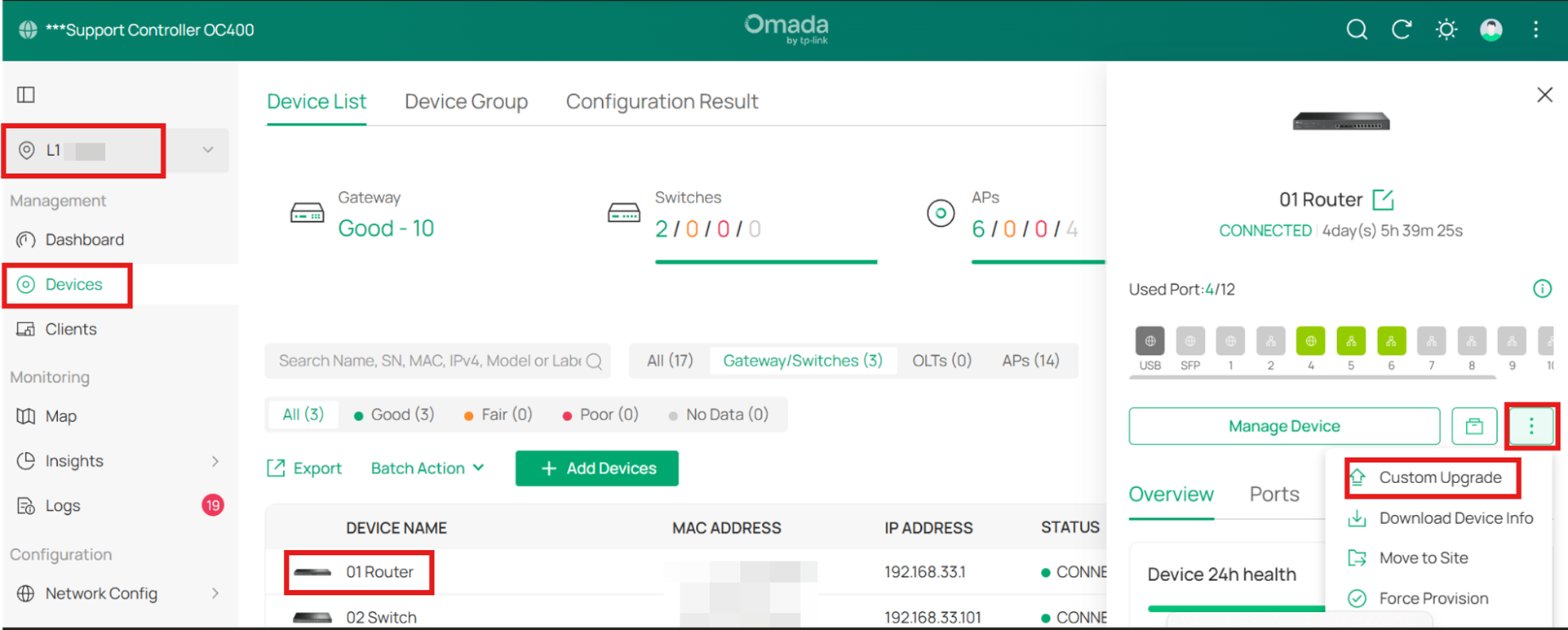Click the tools icon beside Manage Device

[x=1474, y=426]
